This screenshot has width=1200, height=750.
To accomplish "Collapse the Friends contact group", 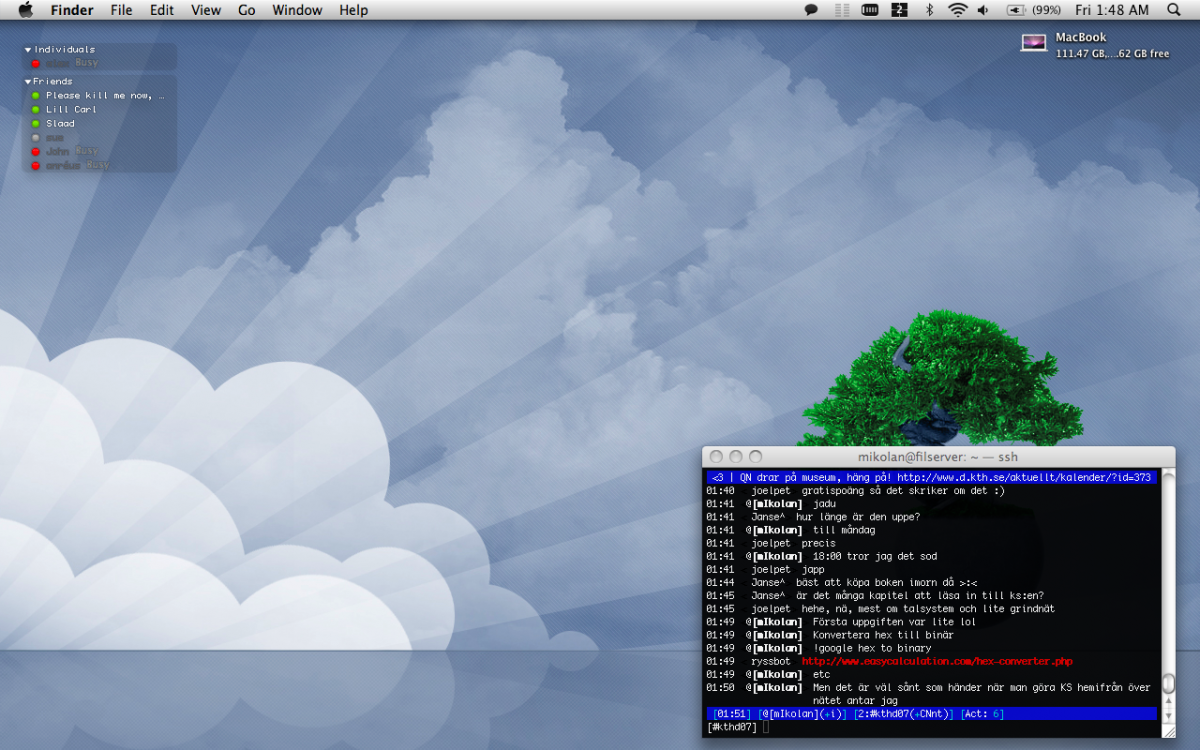I will click(x=29, y=82).
